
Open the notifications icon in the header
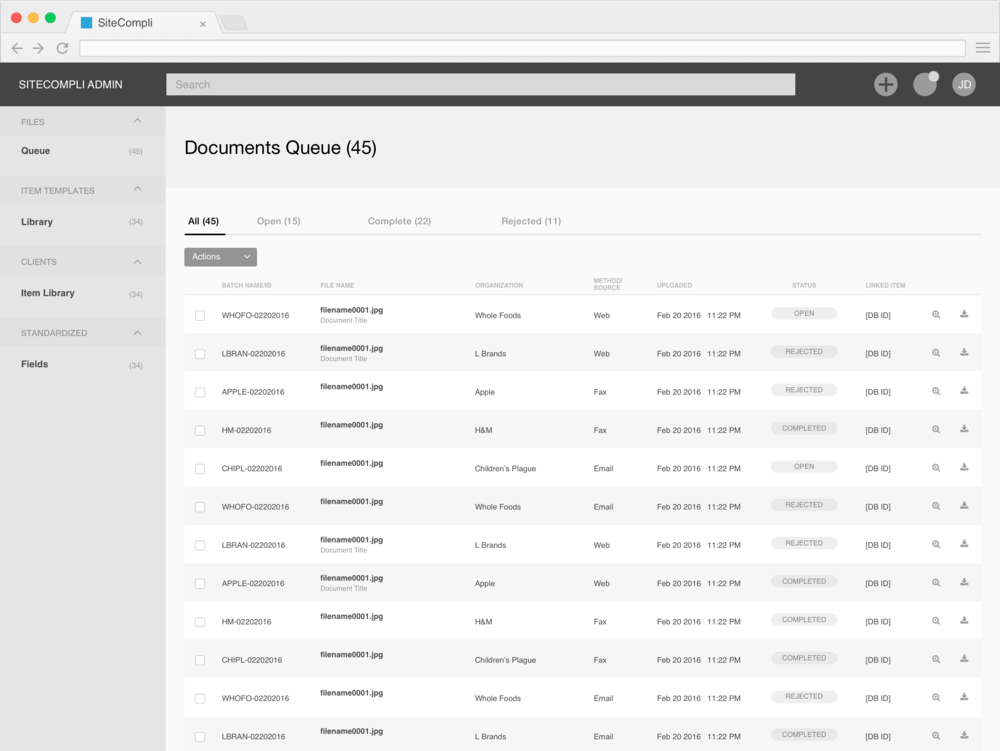[922, 84]
